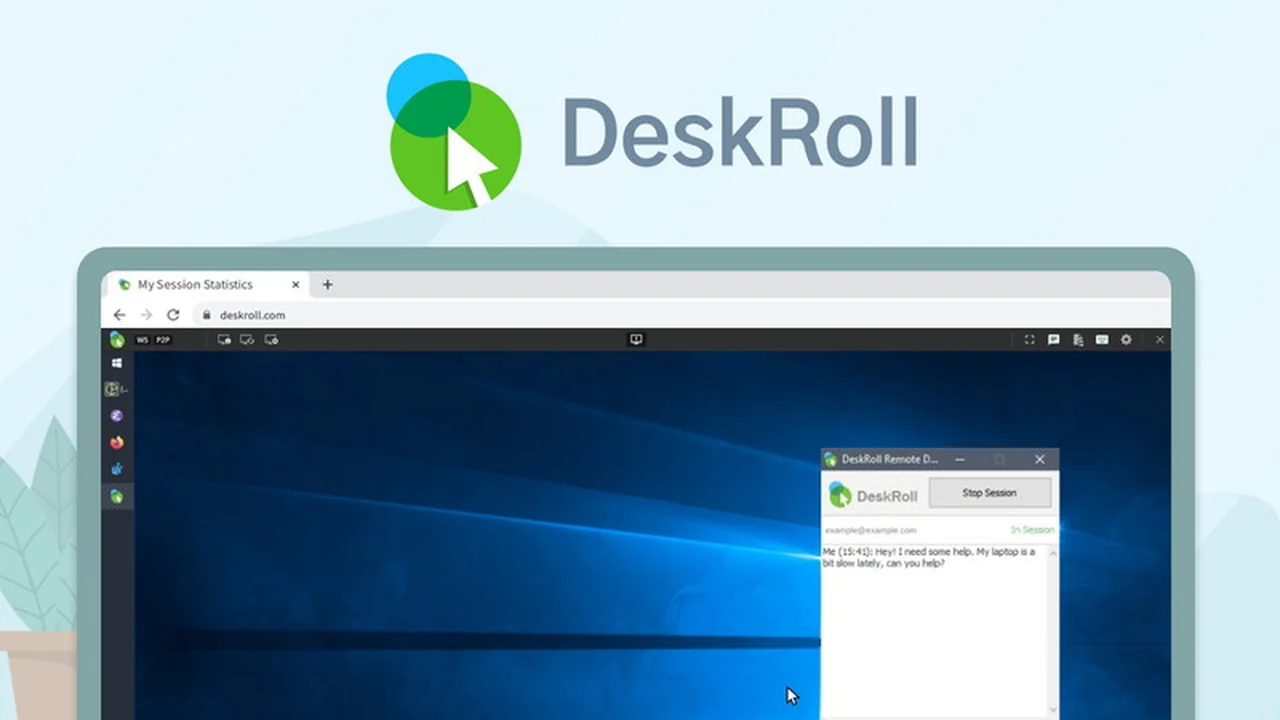Click the first monitor icon in session toolbar

(x=224, y=340)
